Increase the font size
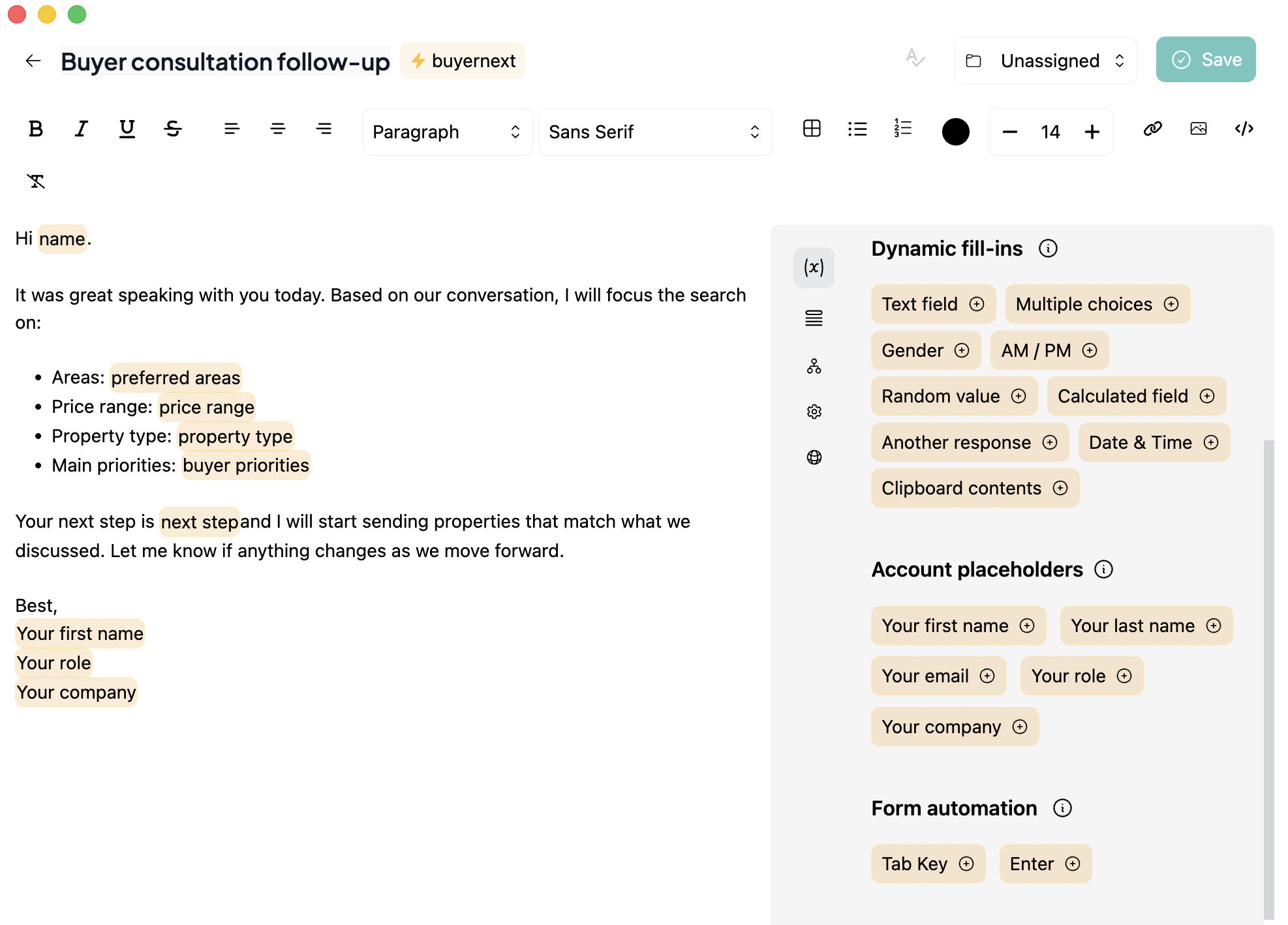 (1092, 132)
